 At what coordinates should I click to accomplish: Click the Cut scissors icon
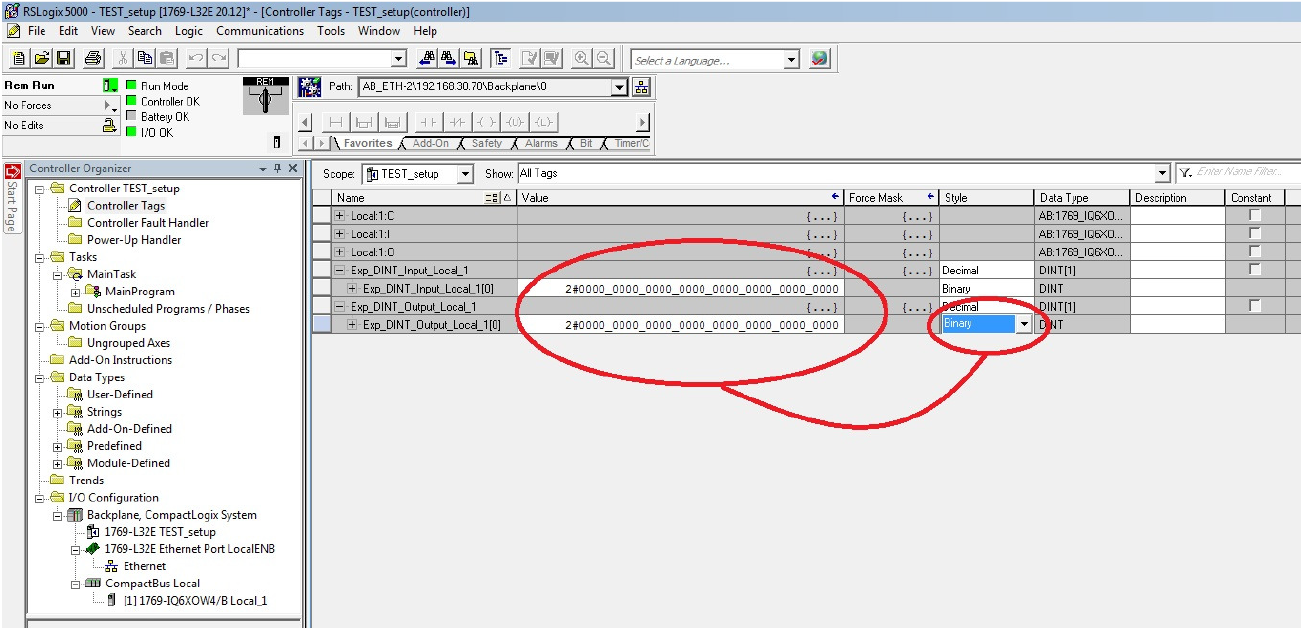123,59
